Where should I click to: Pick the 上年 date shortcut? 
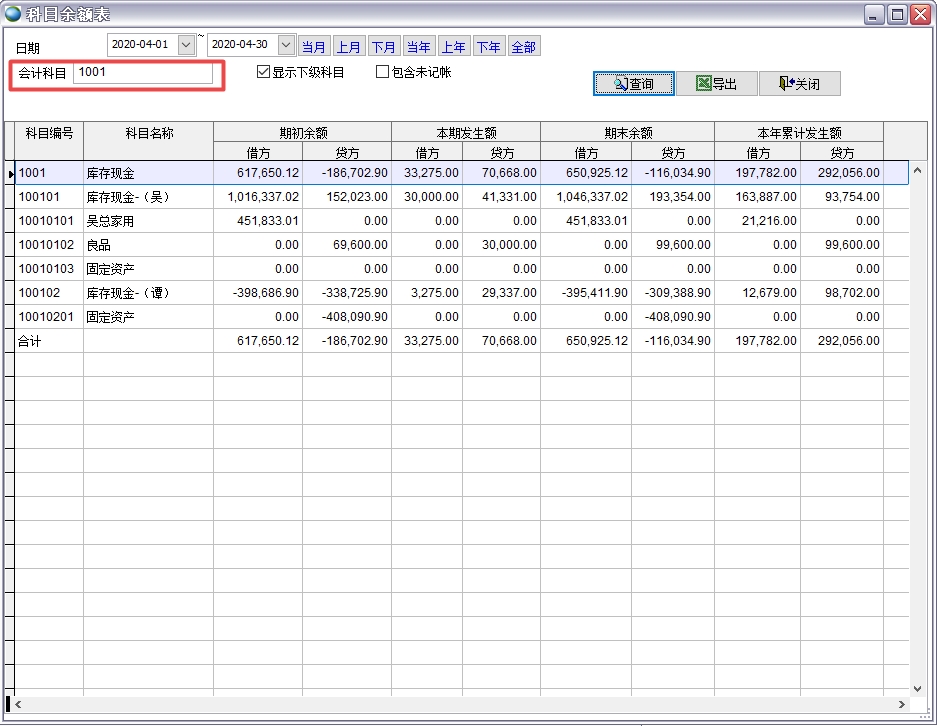tap(453, 47)
